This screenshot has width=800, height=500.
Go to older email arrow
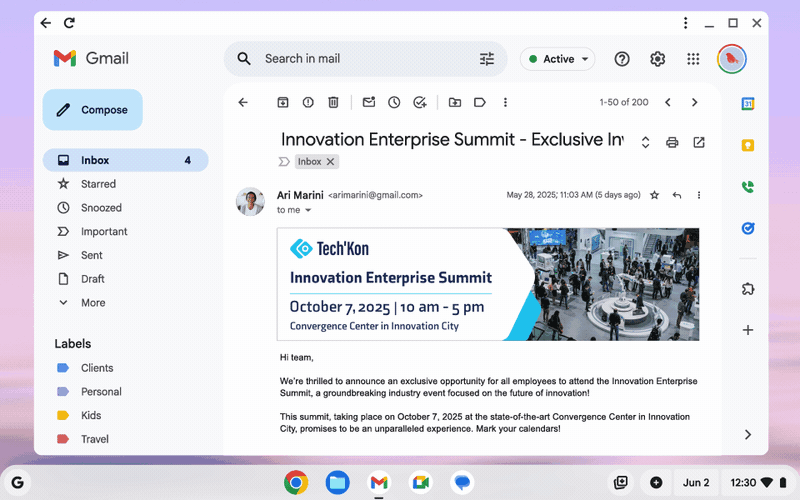pos(694,103)
